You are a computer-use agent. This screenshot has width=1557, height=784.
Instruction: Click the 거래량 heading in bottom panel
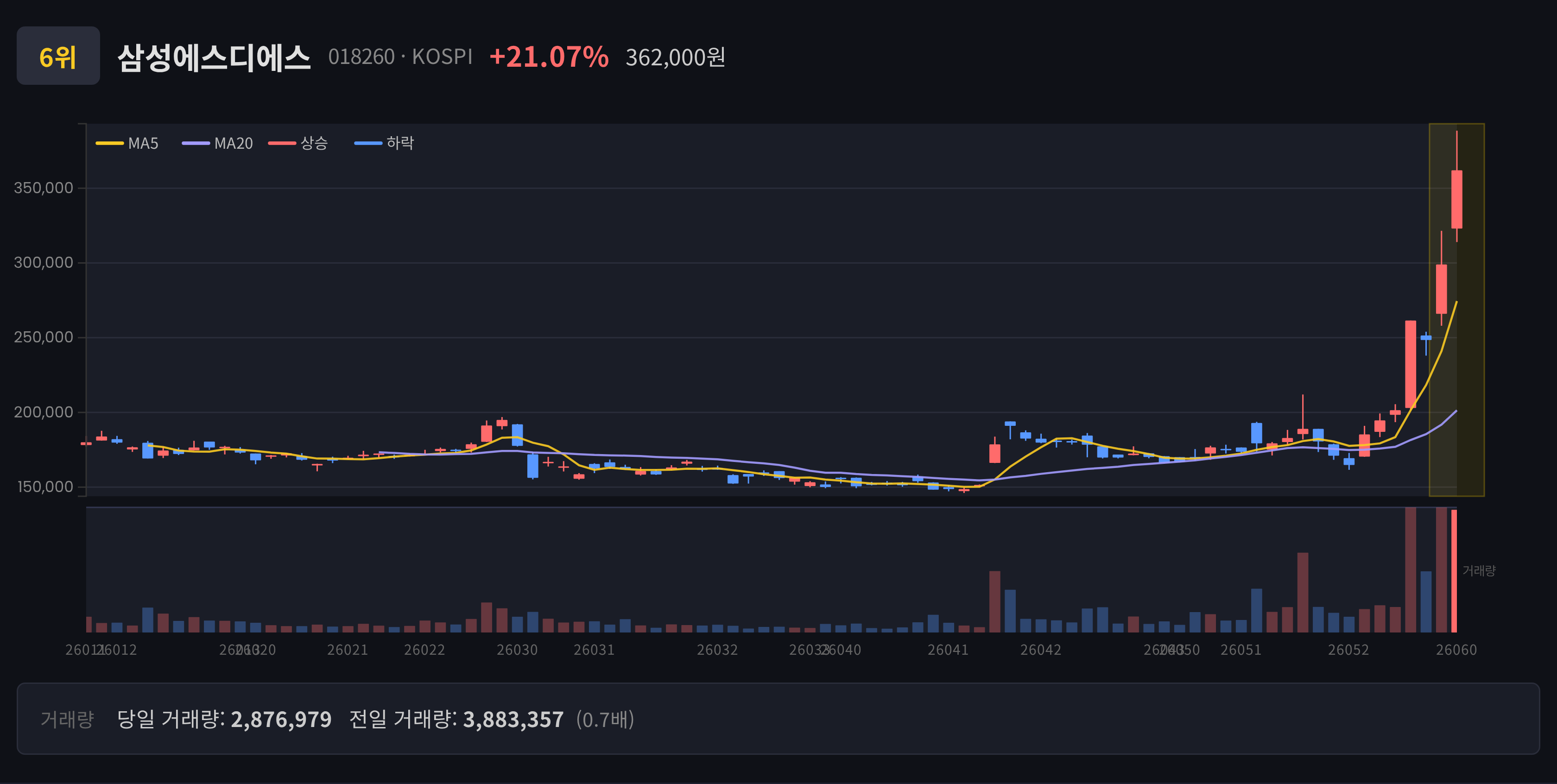[x=67, y=719]
